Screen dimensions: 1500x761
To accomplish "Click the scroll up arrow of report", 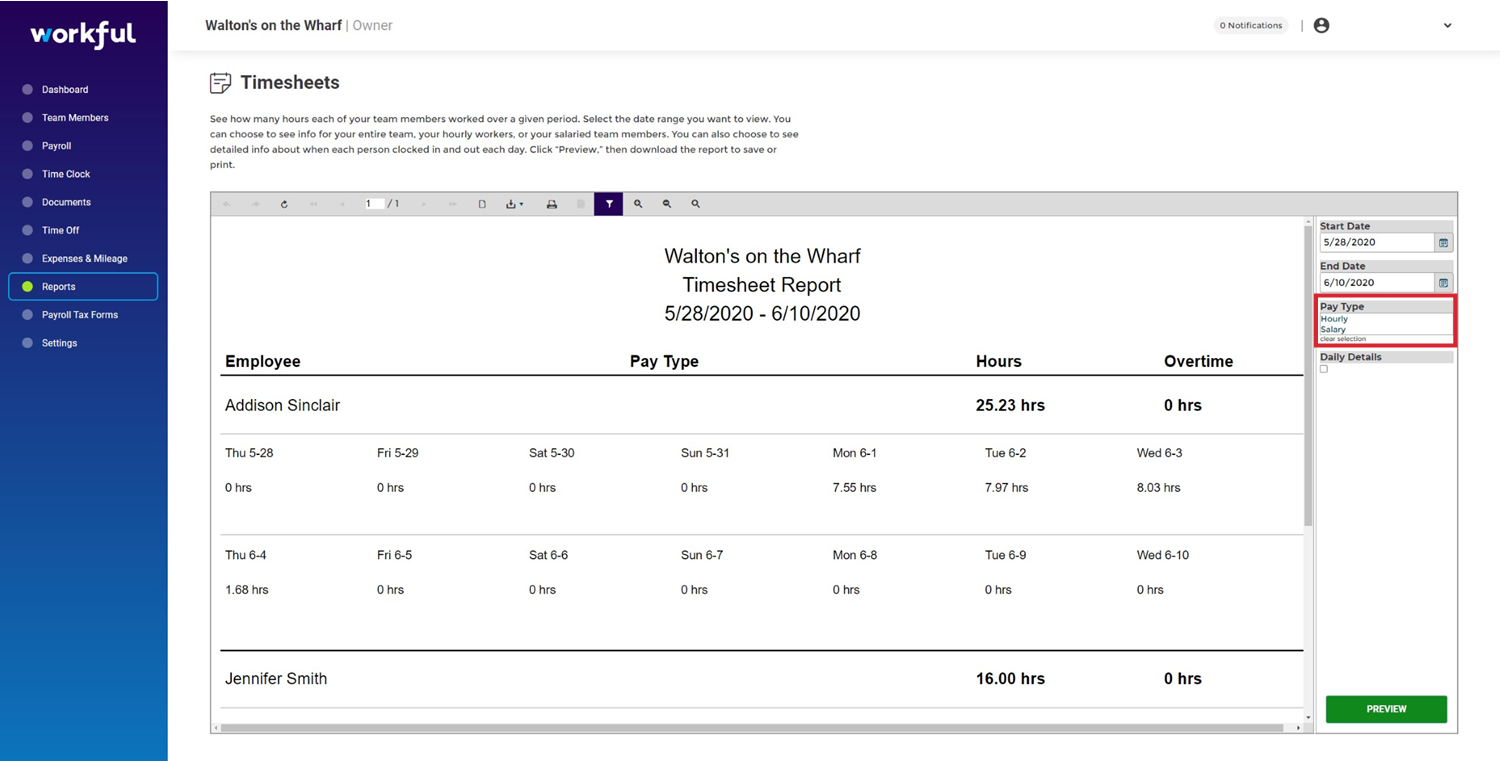I will click(x=1308, y=222).
